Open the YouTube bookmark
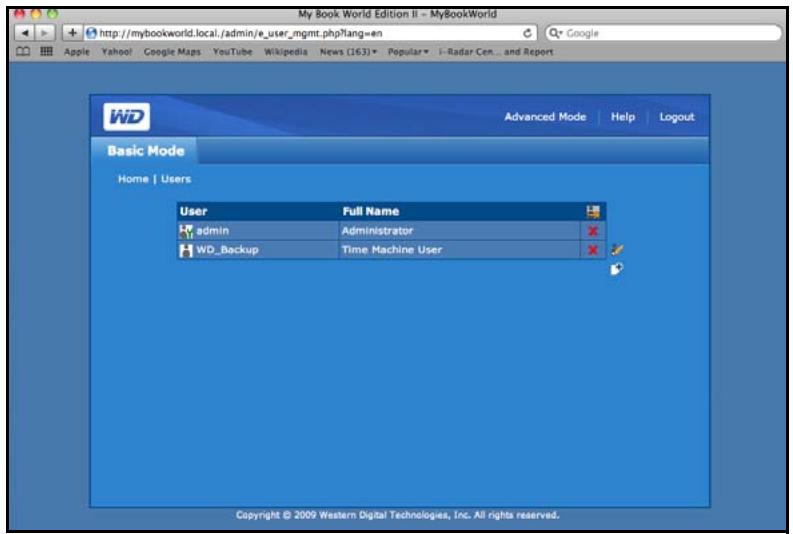 (x=232, y=52)
